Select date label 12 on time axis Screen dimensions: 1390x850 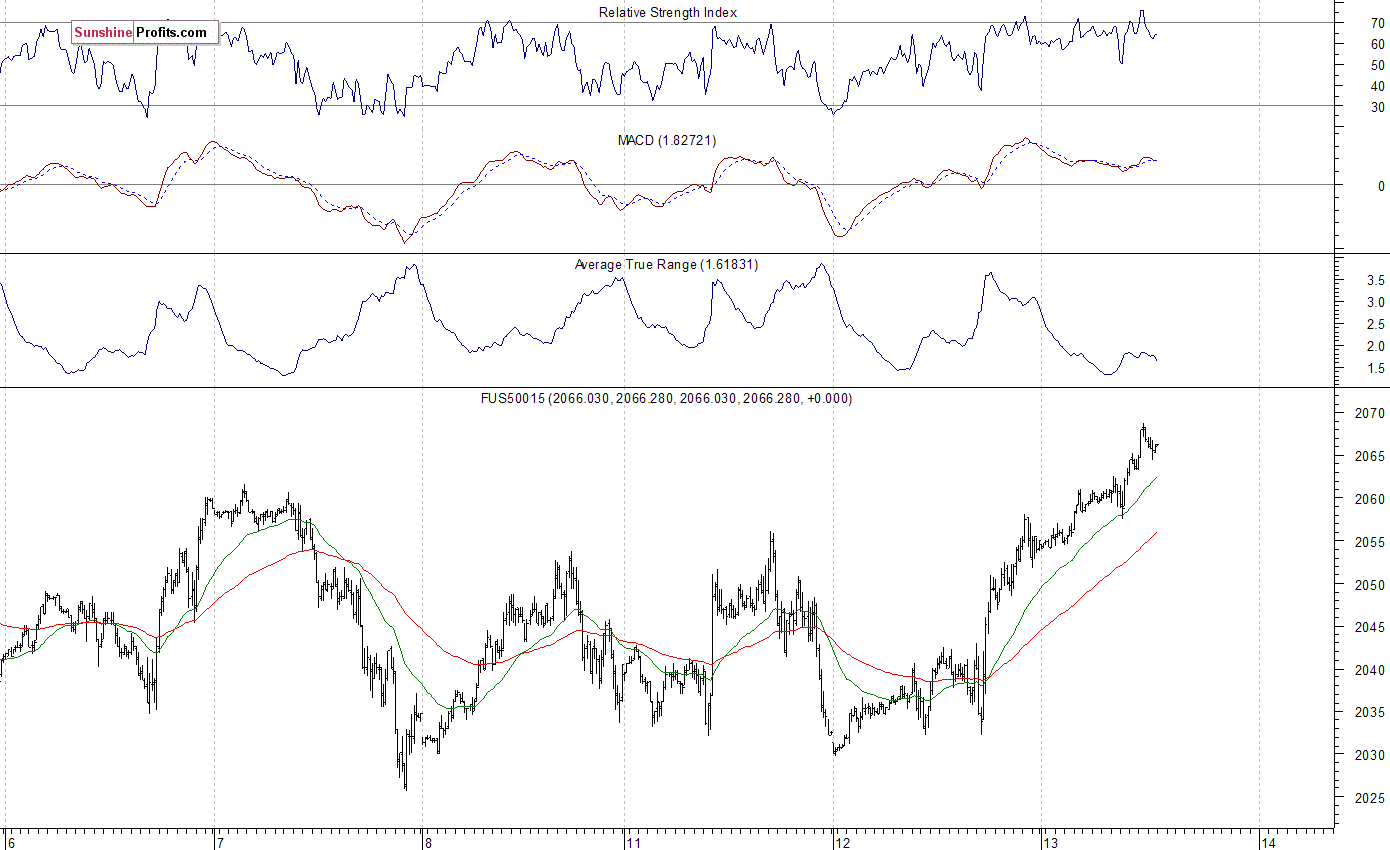pos(842,842)
